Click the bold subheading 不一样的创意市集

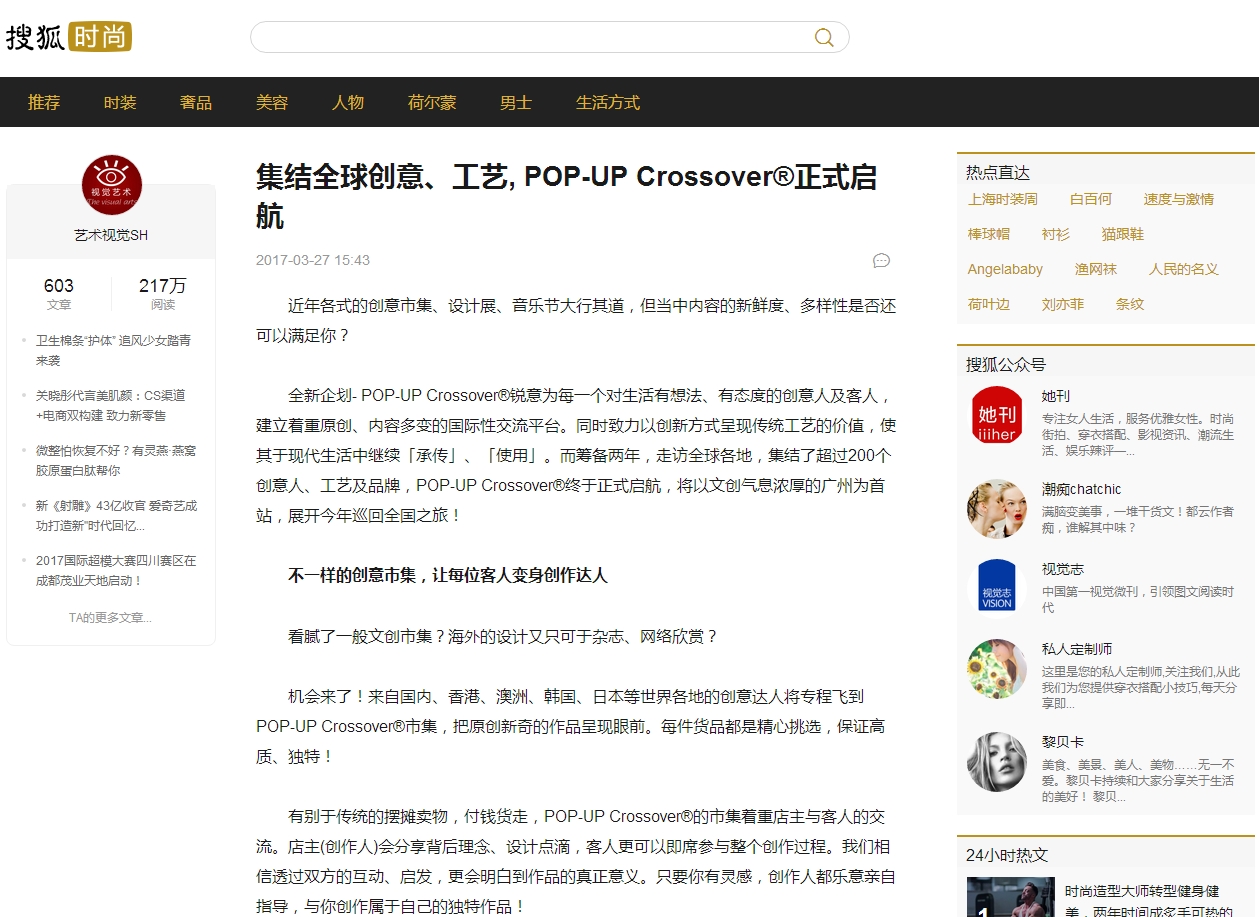[448, 576]
